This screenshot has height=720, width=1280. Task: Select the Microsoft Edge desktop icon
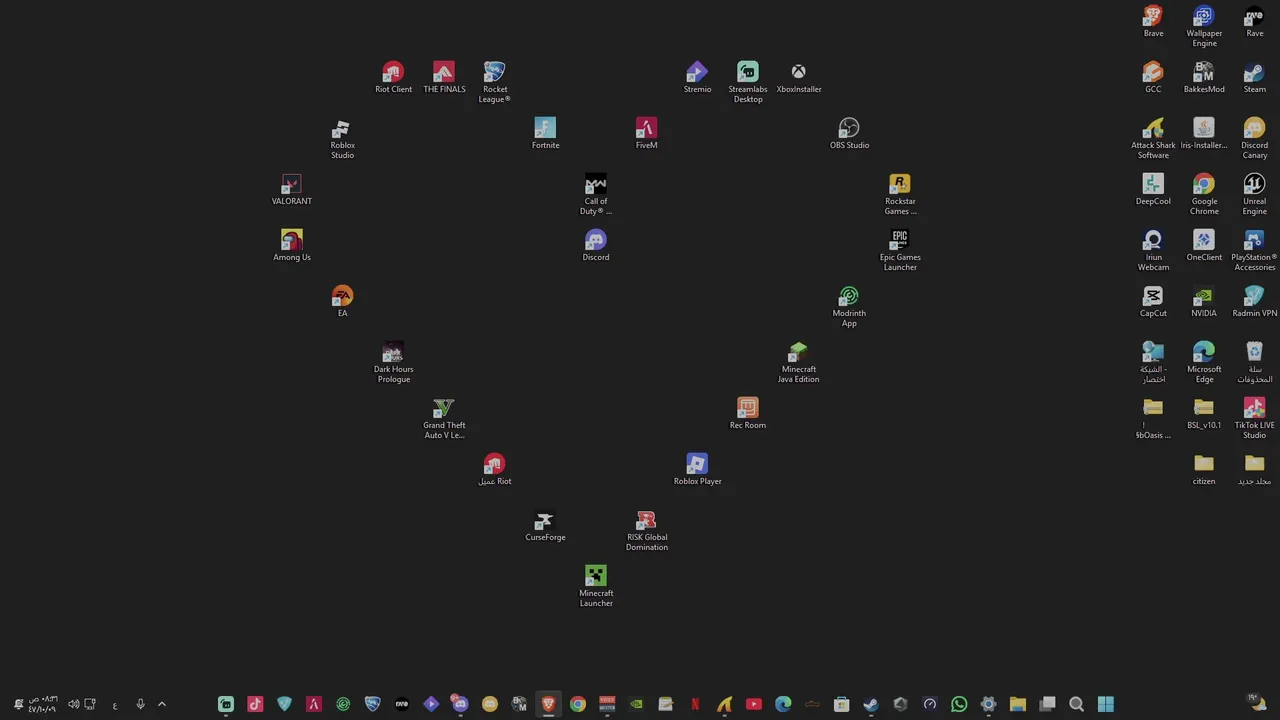pos(1204,362)
